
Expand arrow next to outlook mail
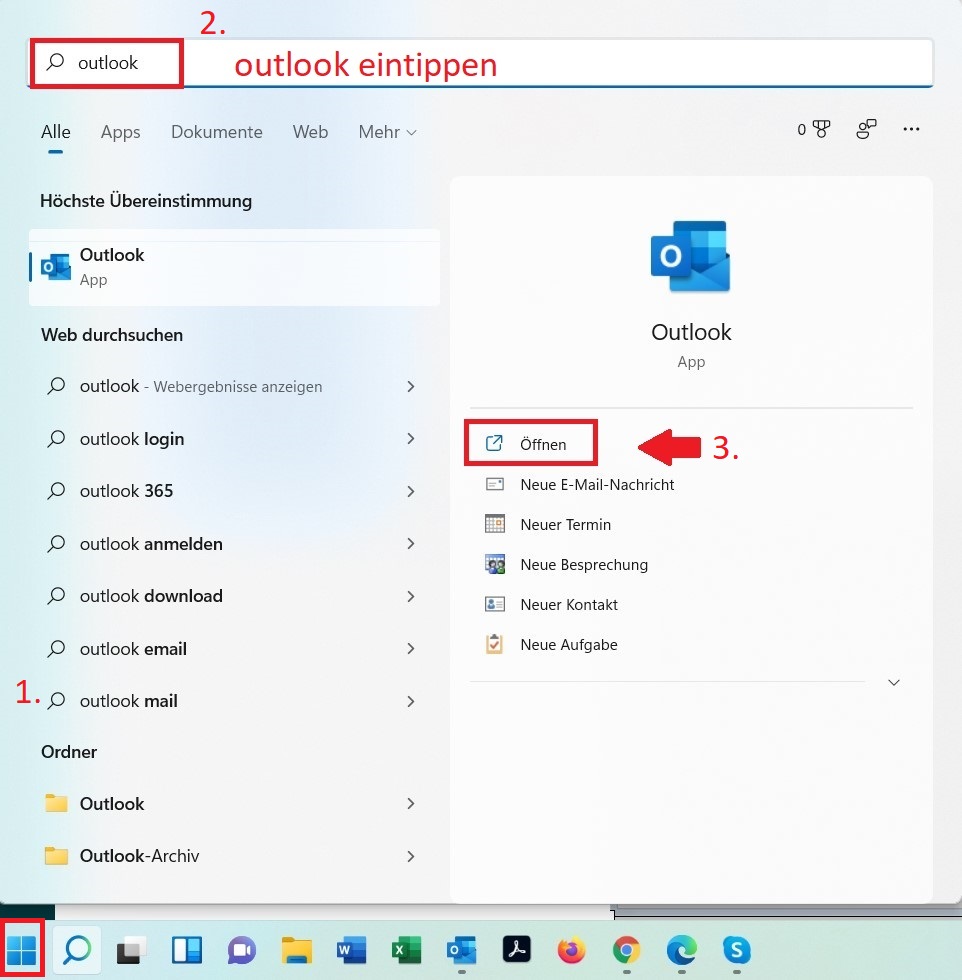[411, 701]
